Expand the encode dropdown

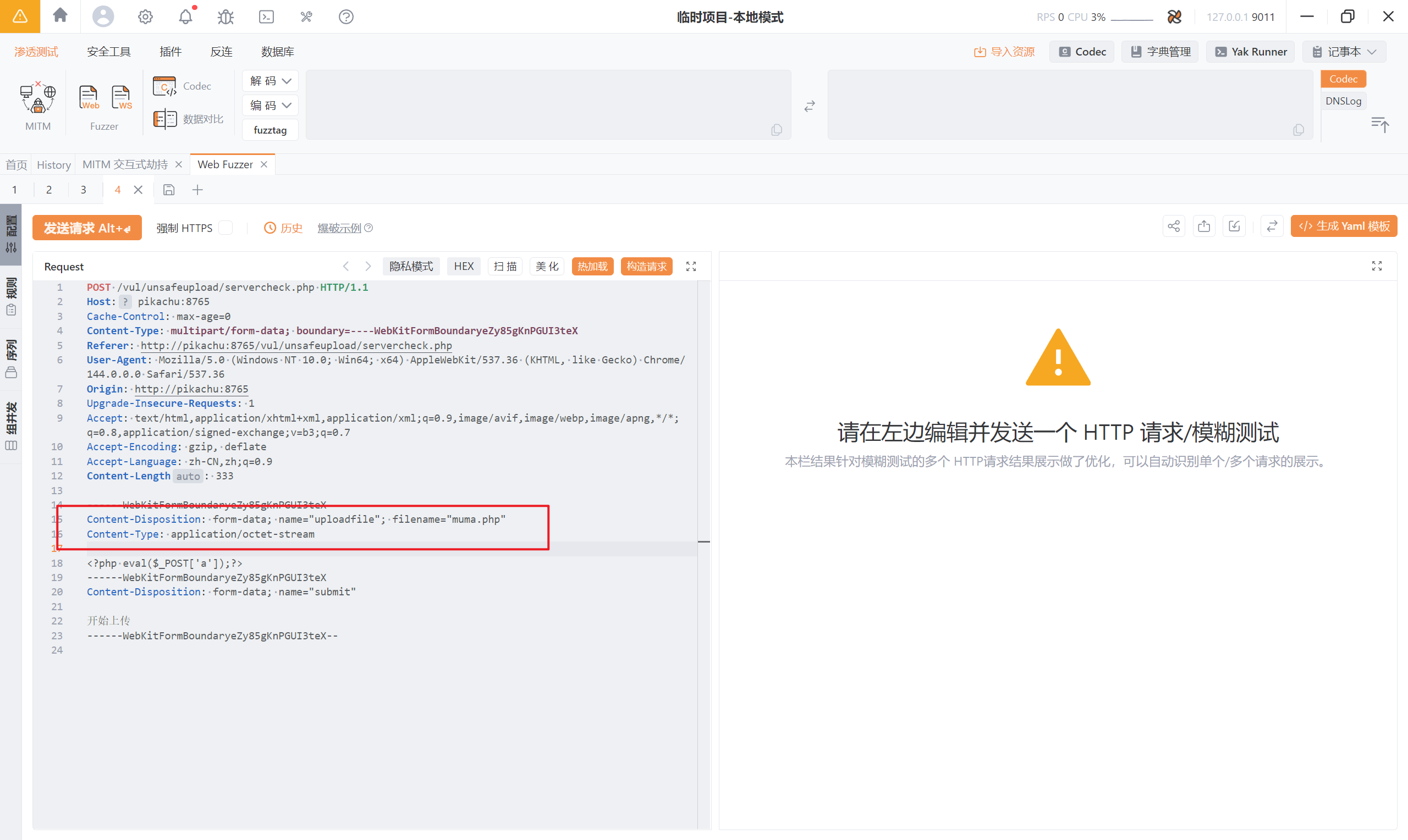(270, 106)
